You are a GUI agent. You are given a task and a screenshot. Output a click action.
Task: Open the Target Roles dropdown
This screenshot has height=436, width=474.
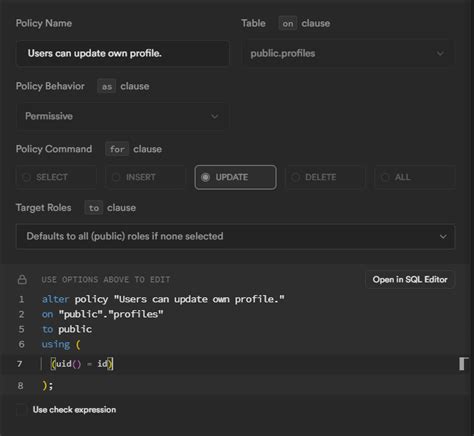tap(235, 236)
